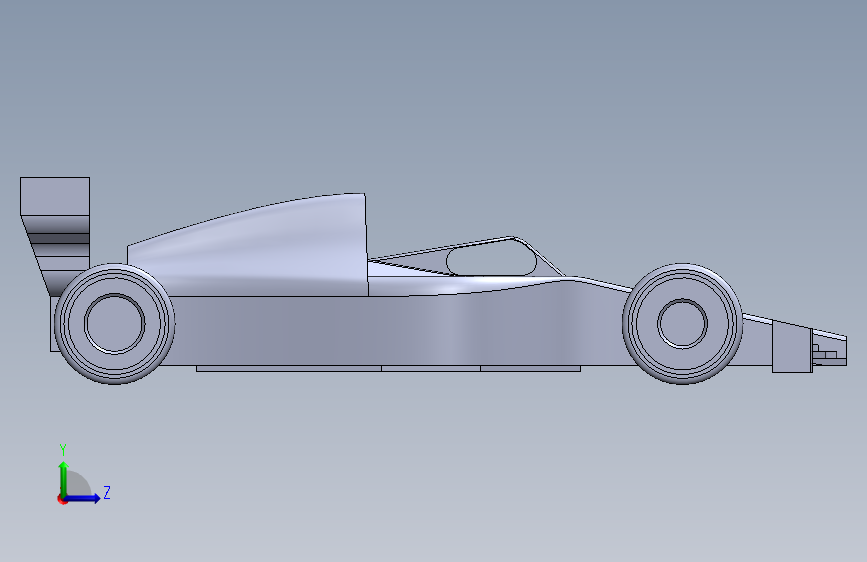867x562 pixels.
Task: Click the green Y axis arrow of the triad
Action: (x=63, y=477)
